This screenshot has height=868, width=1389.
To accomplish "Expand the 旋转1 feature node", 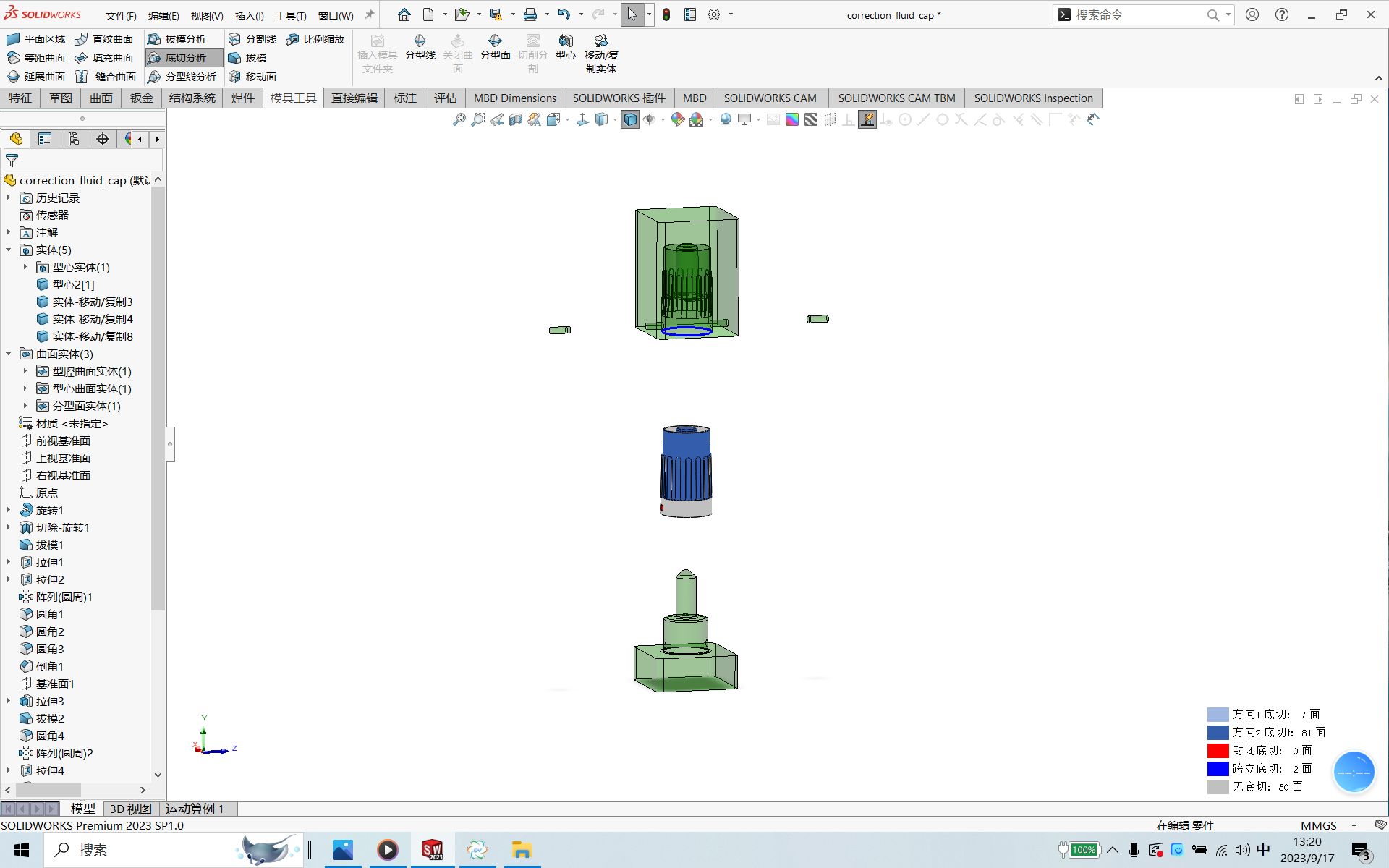I will pyautogui.click(x=9, y=511).
